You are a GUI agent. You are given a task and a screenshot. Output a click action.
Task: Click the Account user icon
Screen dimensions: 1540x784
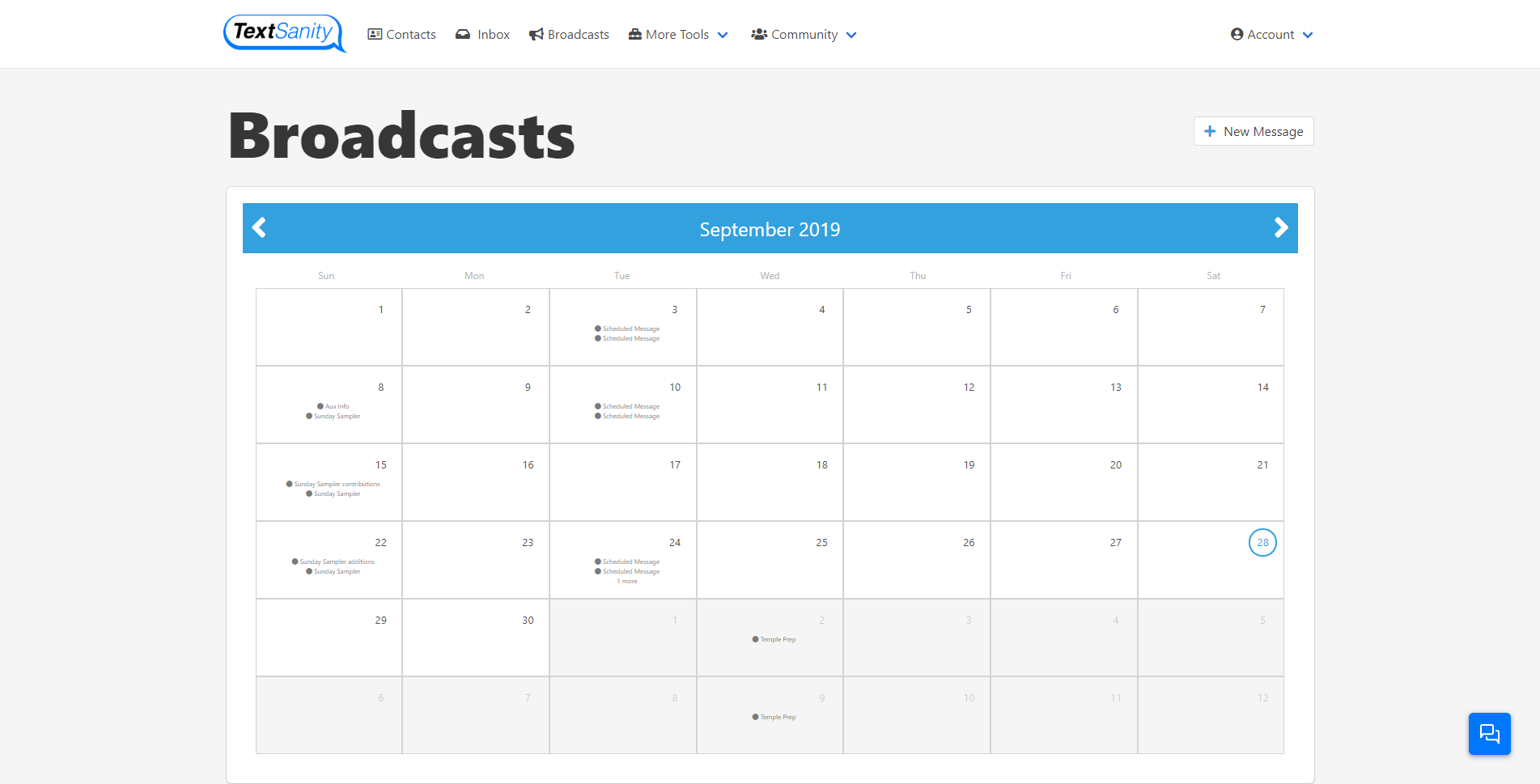point(1237,34)
